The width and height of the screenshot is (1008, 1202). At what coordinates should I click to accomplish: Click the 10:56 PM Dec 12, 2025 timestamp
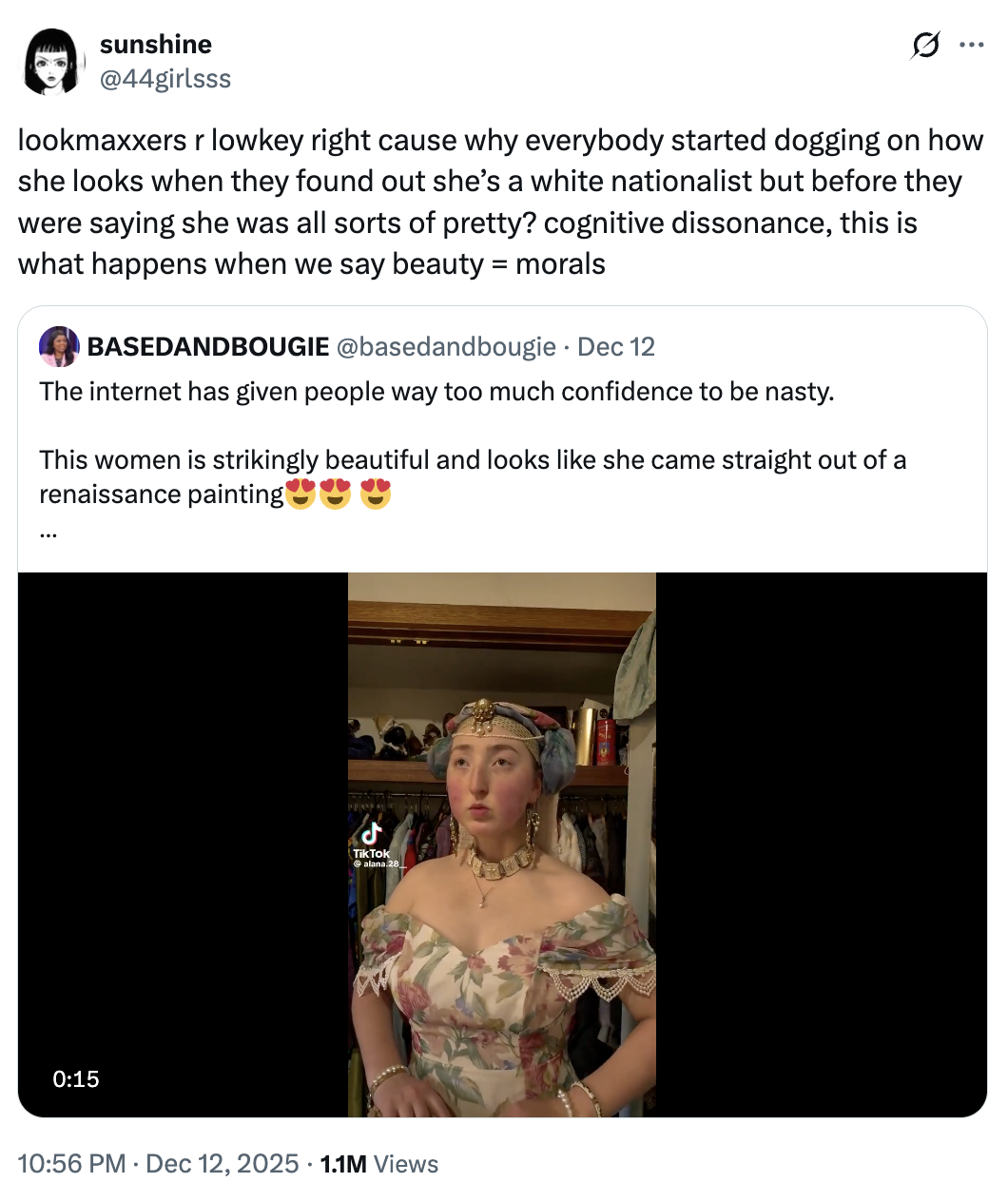pos(157,1163)
